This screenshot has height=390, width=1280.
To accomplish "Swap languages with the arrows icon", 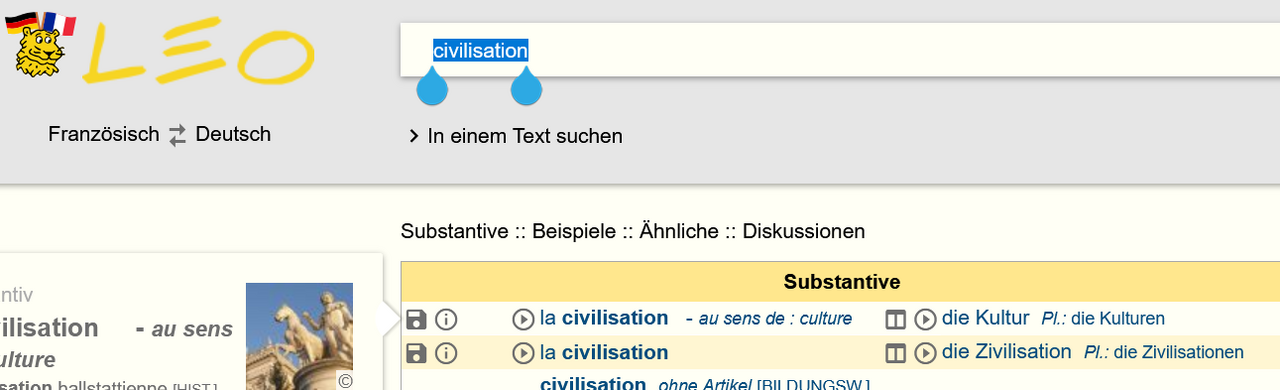I will (178, 136).
